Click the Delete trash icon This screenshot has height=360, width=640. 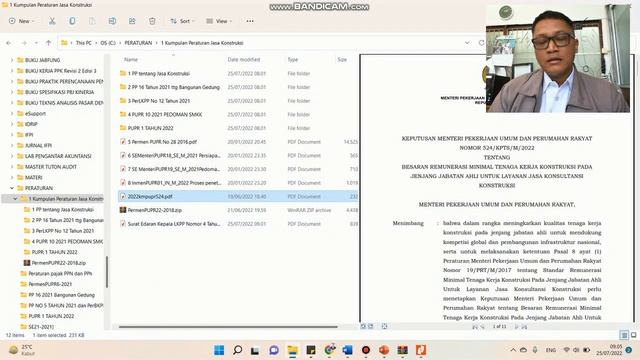click(152, 21)
